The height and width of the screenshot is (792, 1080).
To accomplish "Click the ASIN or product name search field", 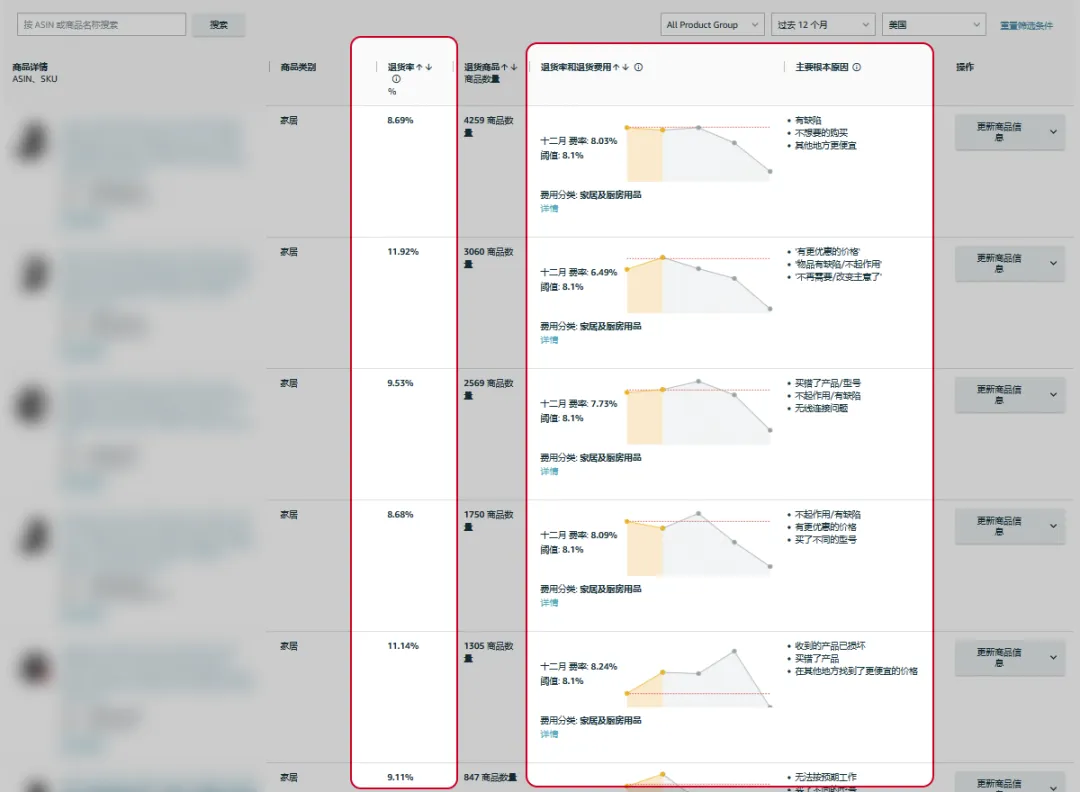I will [x=102, y=25].
